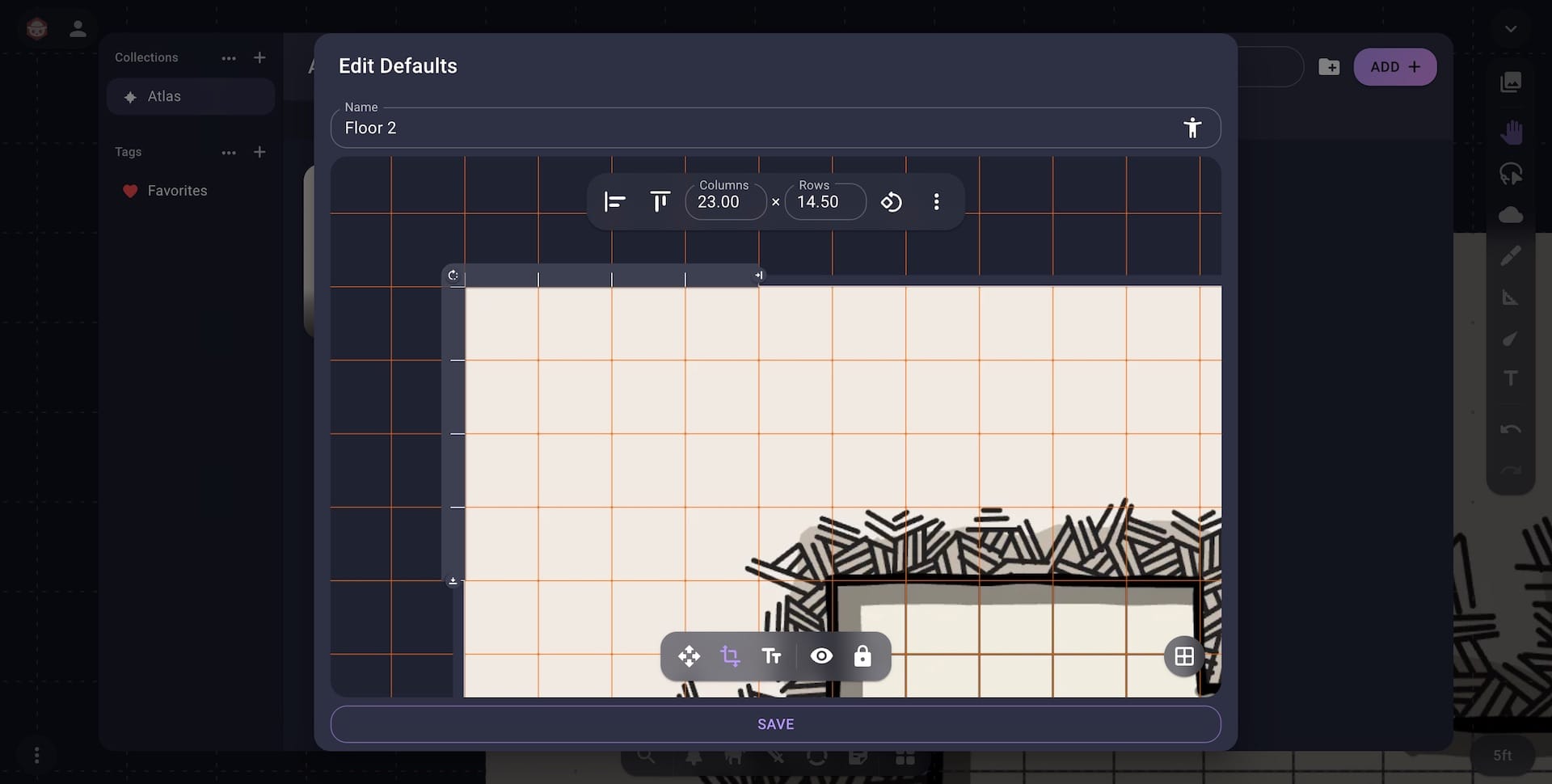Select the Pan tool in the right toolbar

coord(1511,132)
